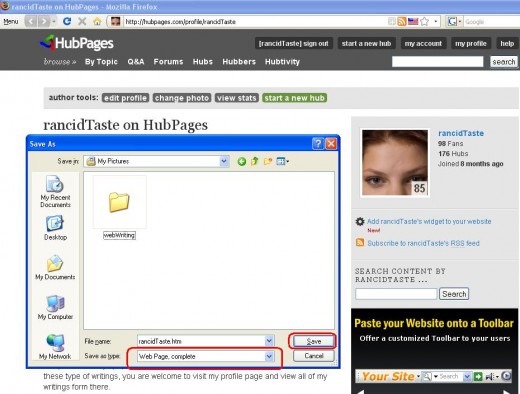Screen dimensions: 520x394
Task: Click the widget gear icon
Action: click(360, 222)
